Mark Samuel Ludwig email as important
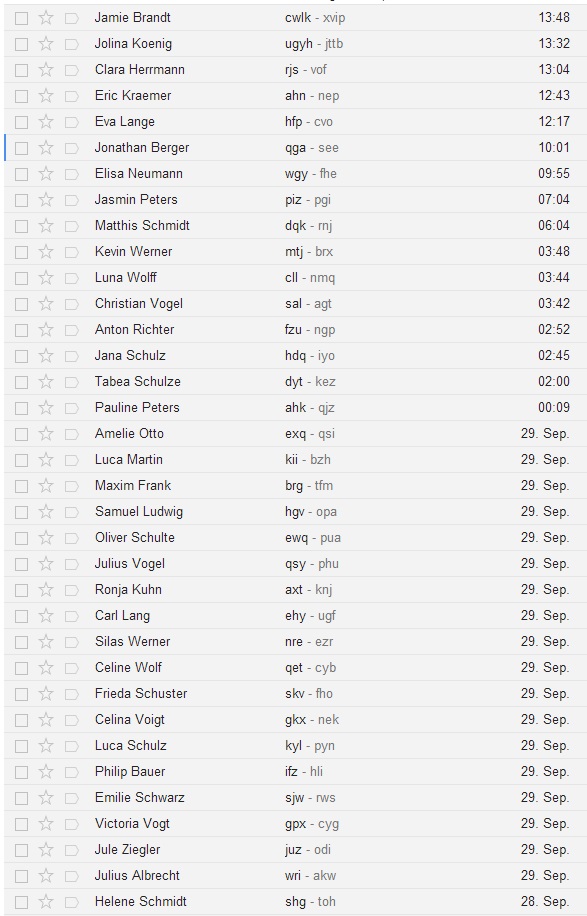This screenshot has width=587, height=916. pyautogui.click(x=72, y=512)
